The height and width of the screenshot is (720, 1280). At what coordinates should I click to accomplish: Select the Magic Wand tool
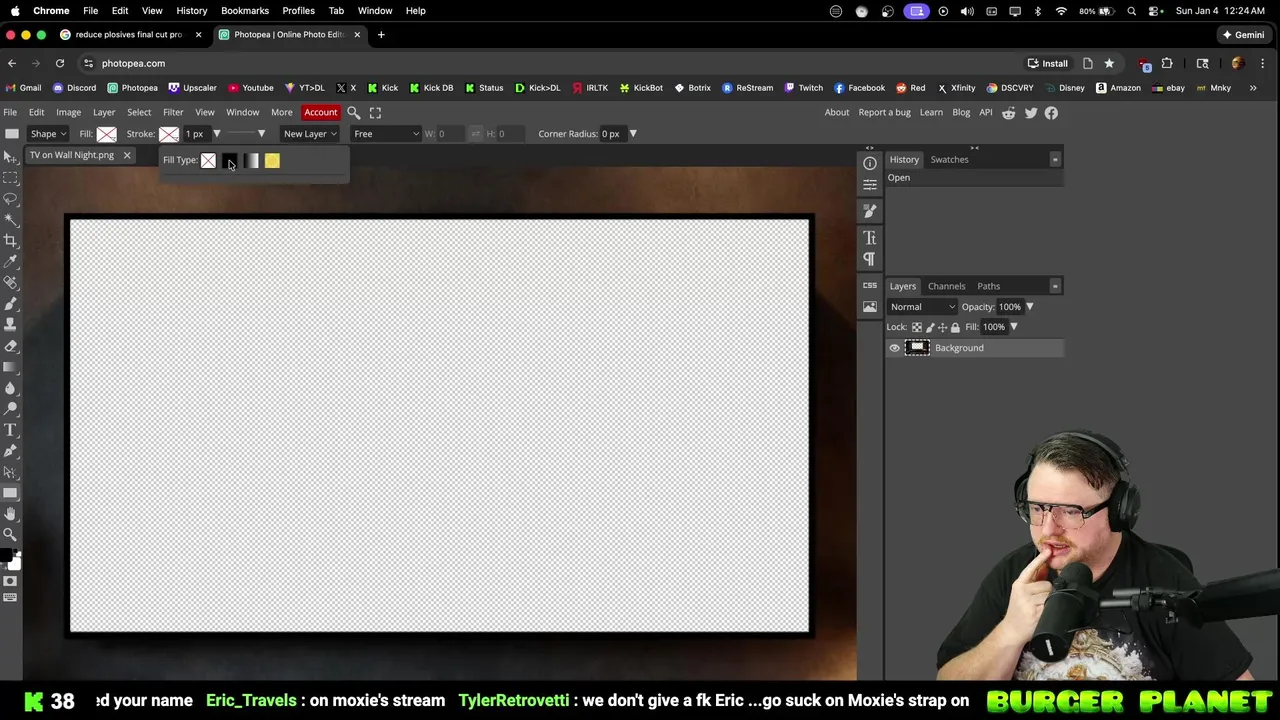tap(10, 220)
